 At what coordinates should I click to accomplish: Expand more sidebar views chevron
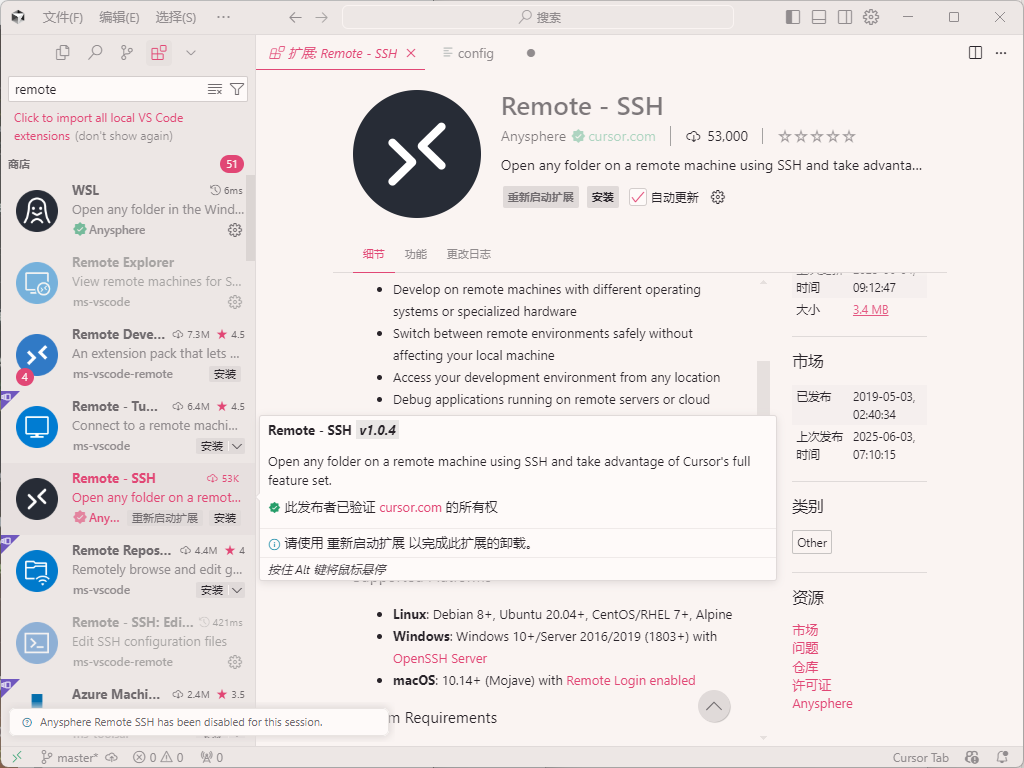tap(191, 53)
